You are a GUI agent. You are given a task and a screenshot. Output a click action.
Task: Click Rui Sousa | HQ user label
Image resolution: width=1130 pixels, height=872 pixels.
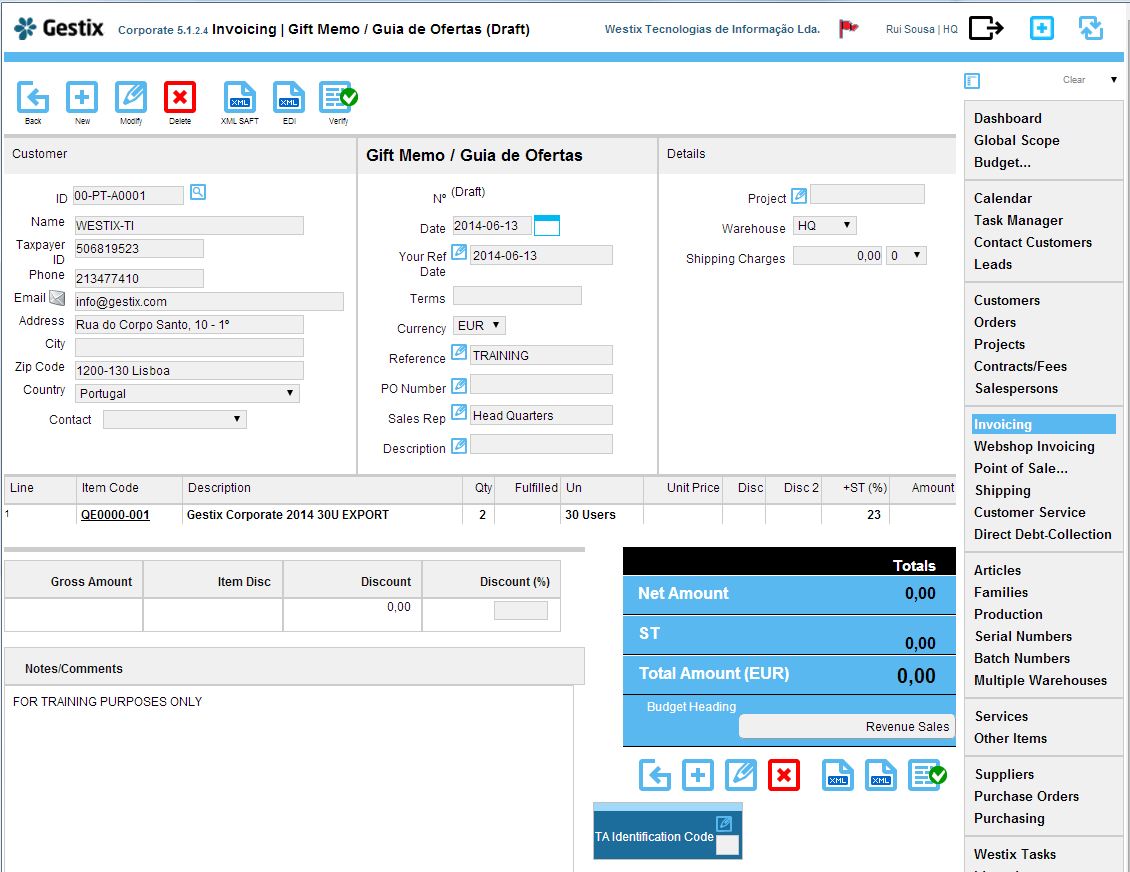922,29
